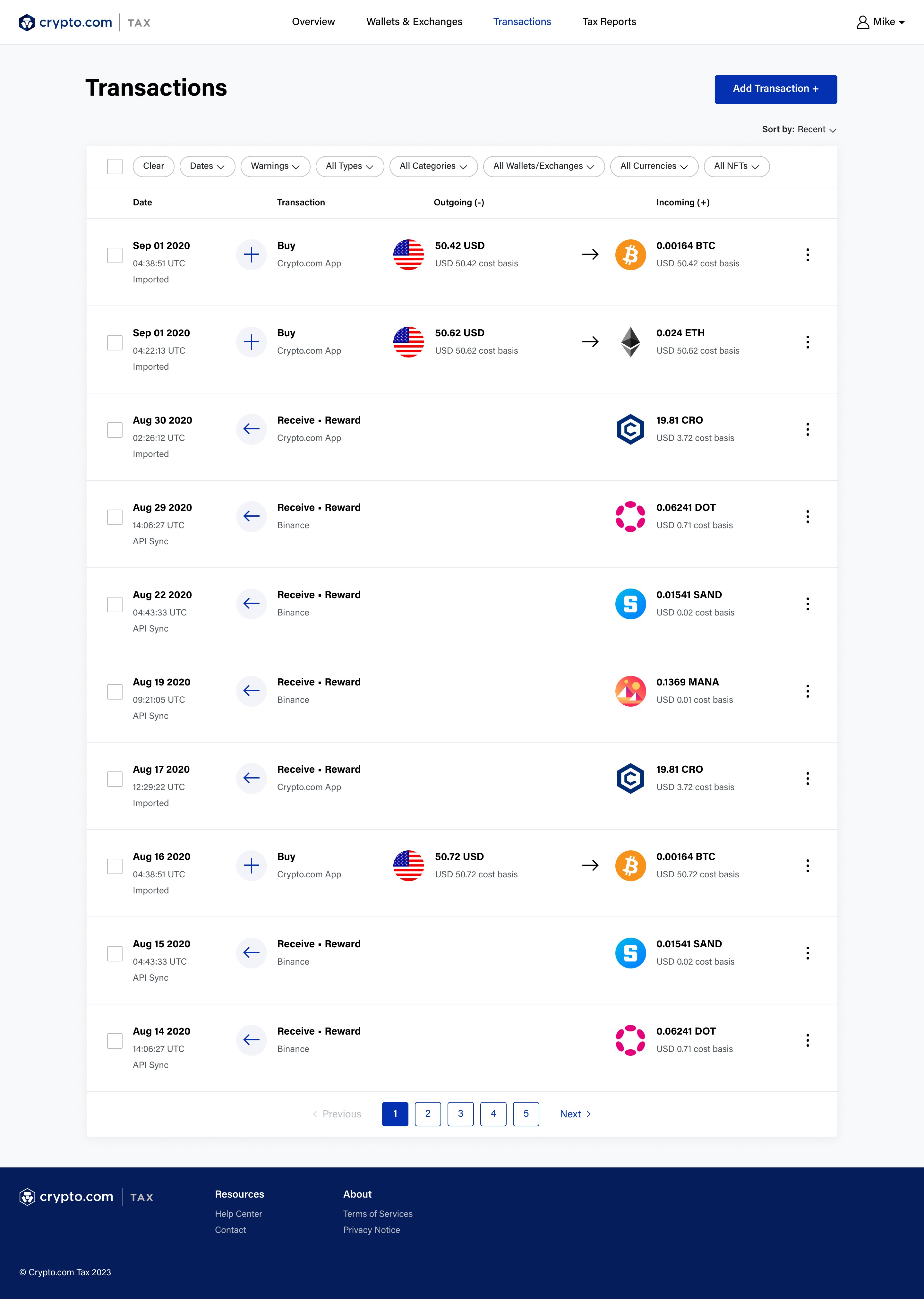This screenshot has width=924, height=1299.
Task: Go to page 3 of transactions
Action: pos(460,1114)
